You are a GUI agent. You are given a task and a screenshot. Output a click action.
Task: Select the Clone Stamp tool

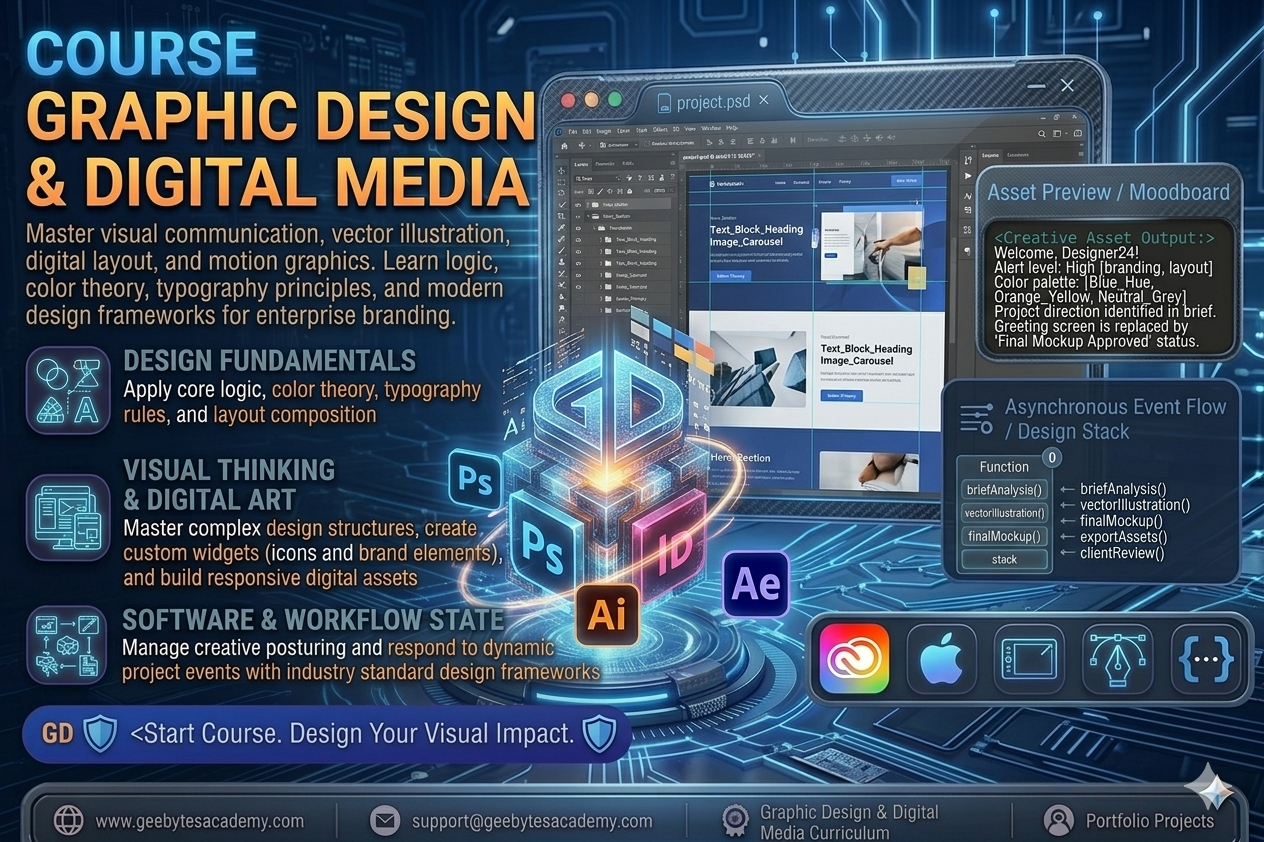click(x=562, y=262)
